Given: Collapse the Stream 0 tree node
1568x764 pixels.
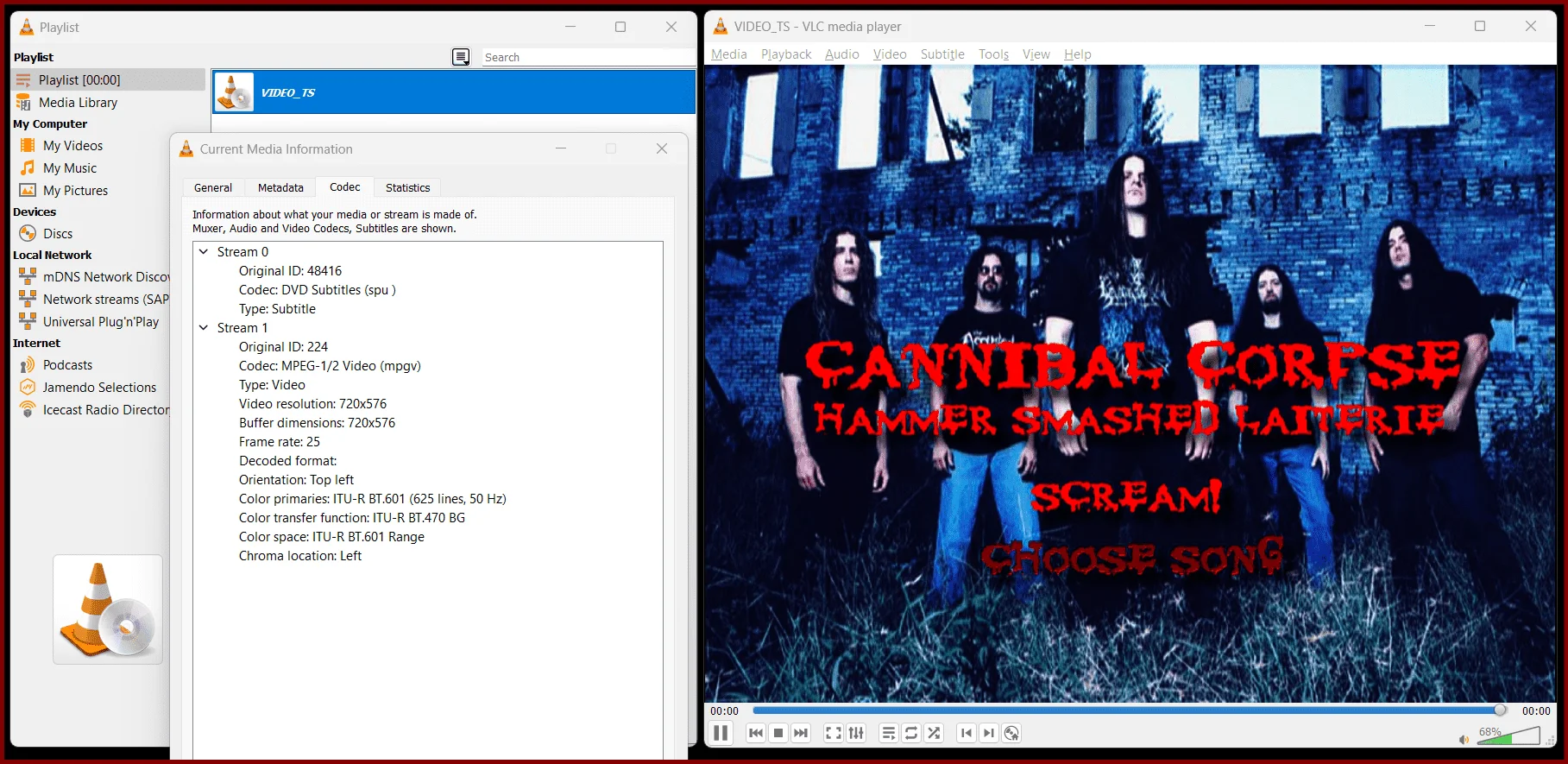Looking at the screenshot, I should point(204,252).
